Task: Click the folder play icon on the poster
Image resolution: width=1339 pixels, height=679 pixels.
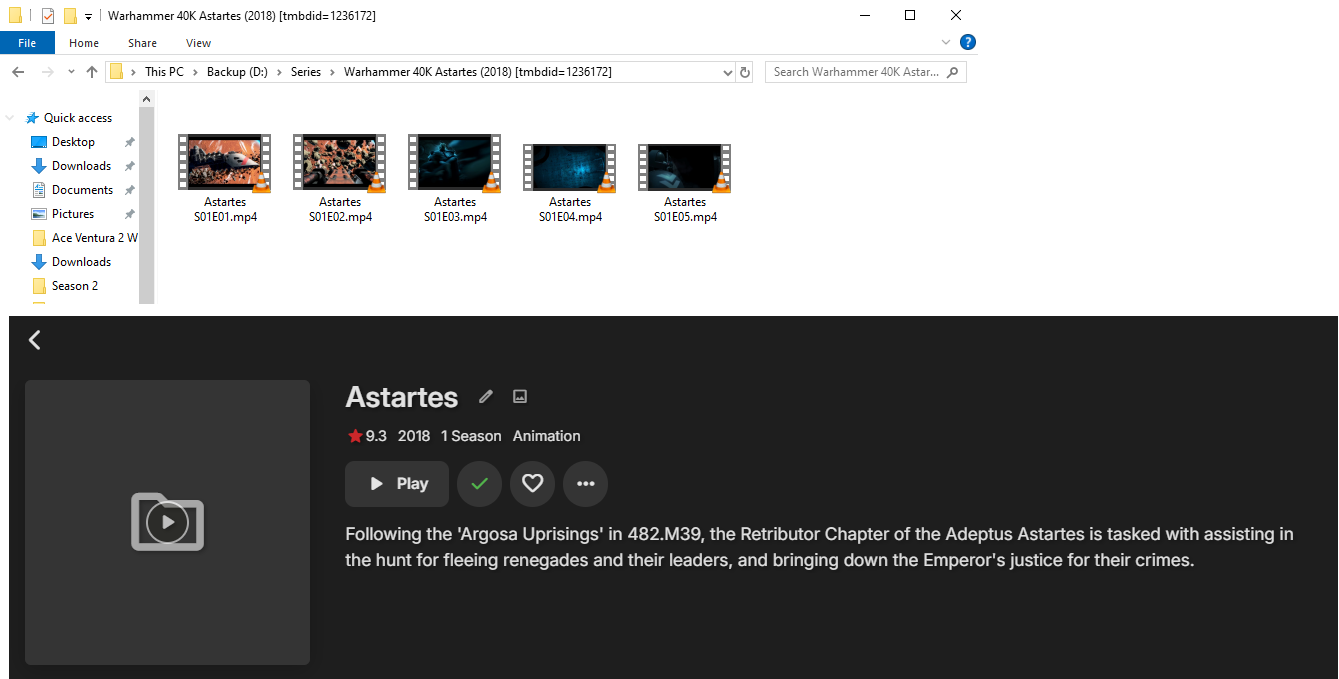Action: (167, 522)
